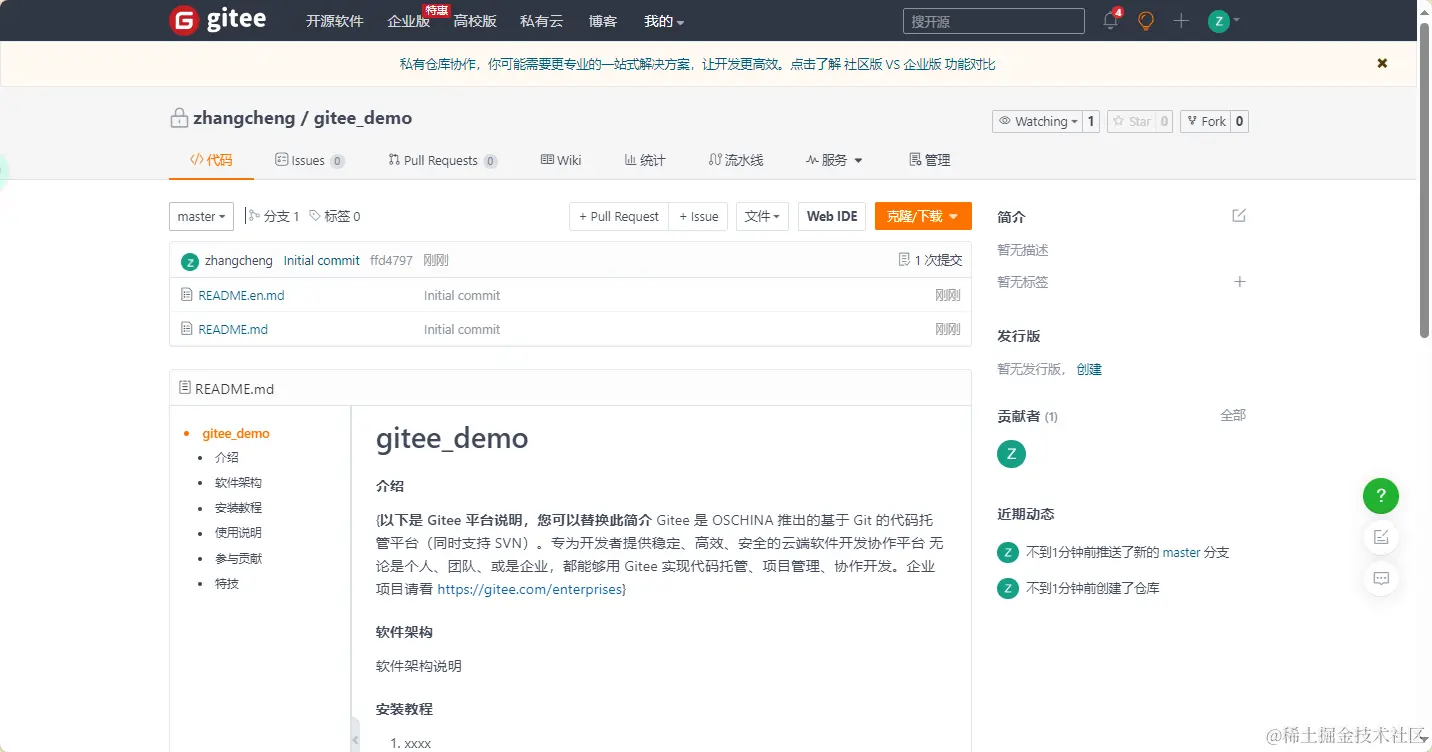1432x752 pixels.
Task: Click the avatar beside 推送了新的 master 分支
Action: click(1007, 552)
